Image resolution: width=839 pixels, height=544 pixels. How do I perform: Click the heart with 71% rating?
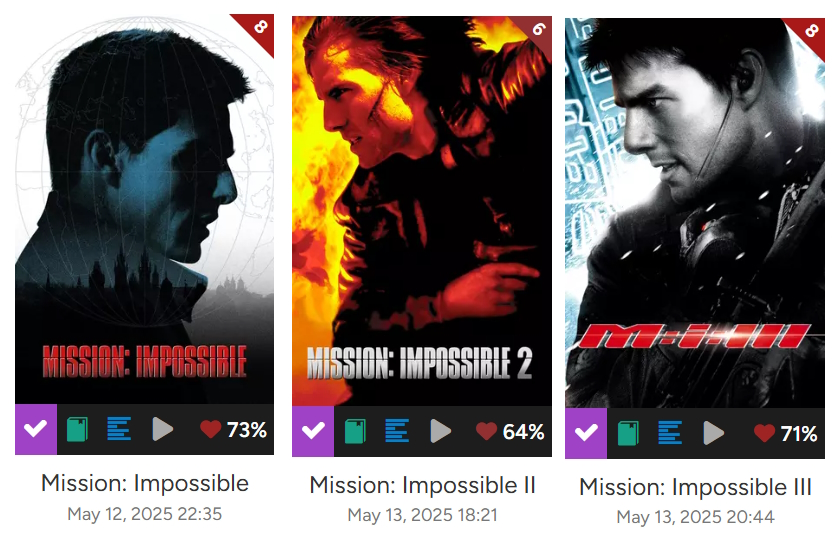[x=764, y=433]
